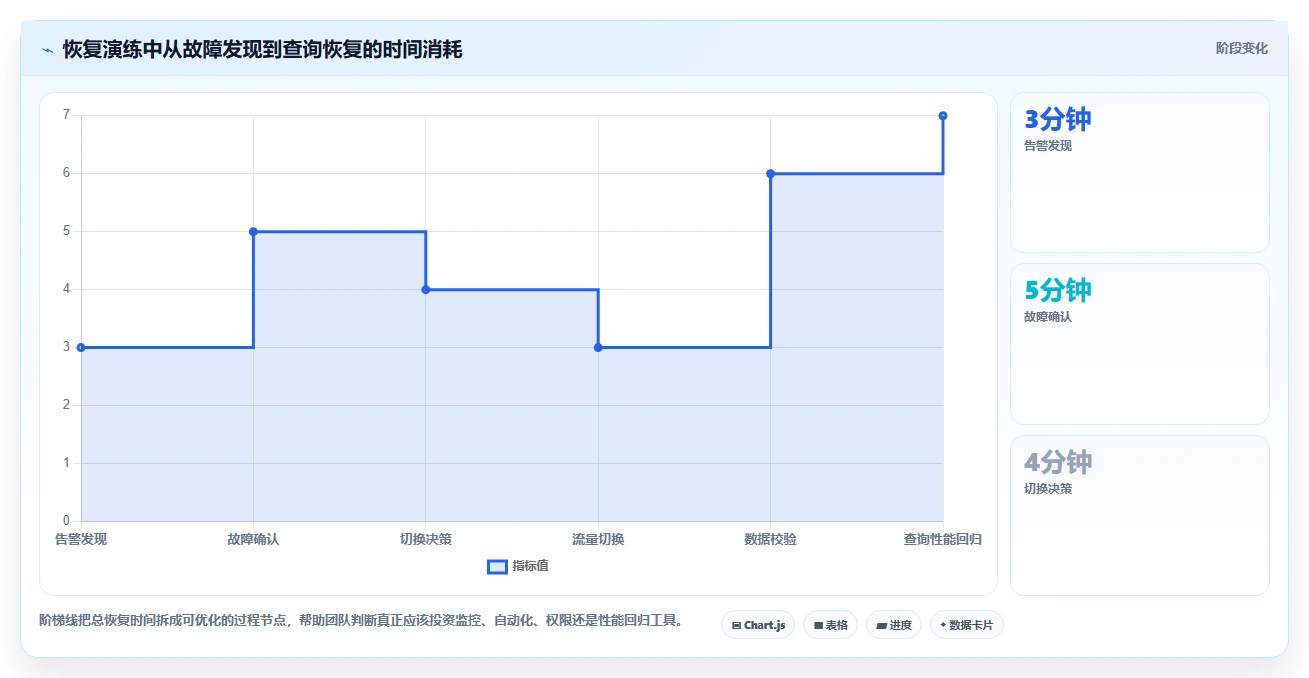Click the 告警发现 caption under 3分钟
This screenshot has height=678, width=1309.
point(1048,146)
